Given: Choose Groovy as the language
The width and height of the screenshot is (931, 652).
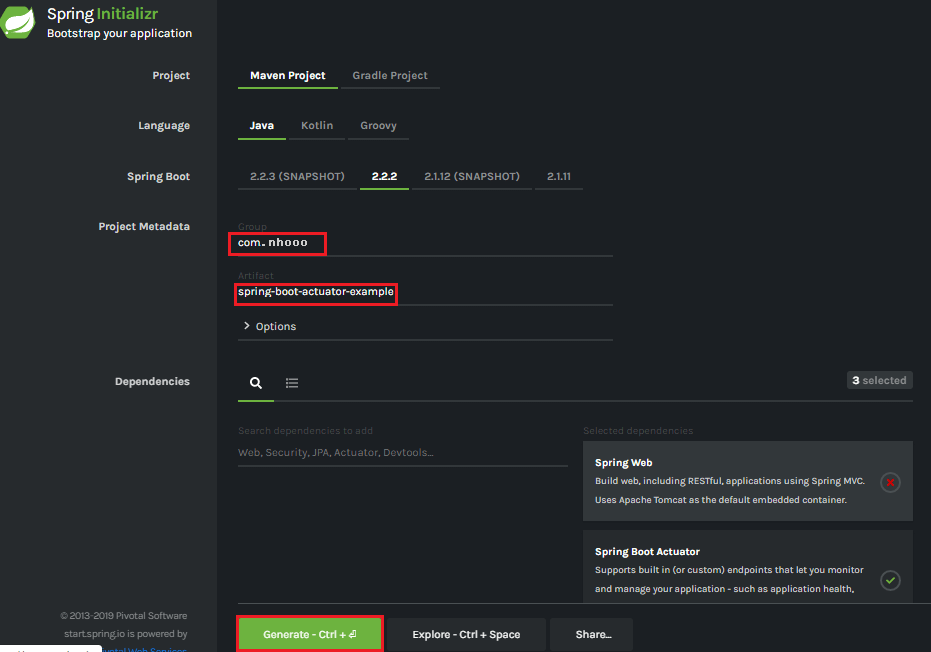Looking at the screenshot, I should [378, 125].
